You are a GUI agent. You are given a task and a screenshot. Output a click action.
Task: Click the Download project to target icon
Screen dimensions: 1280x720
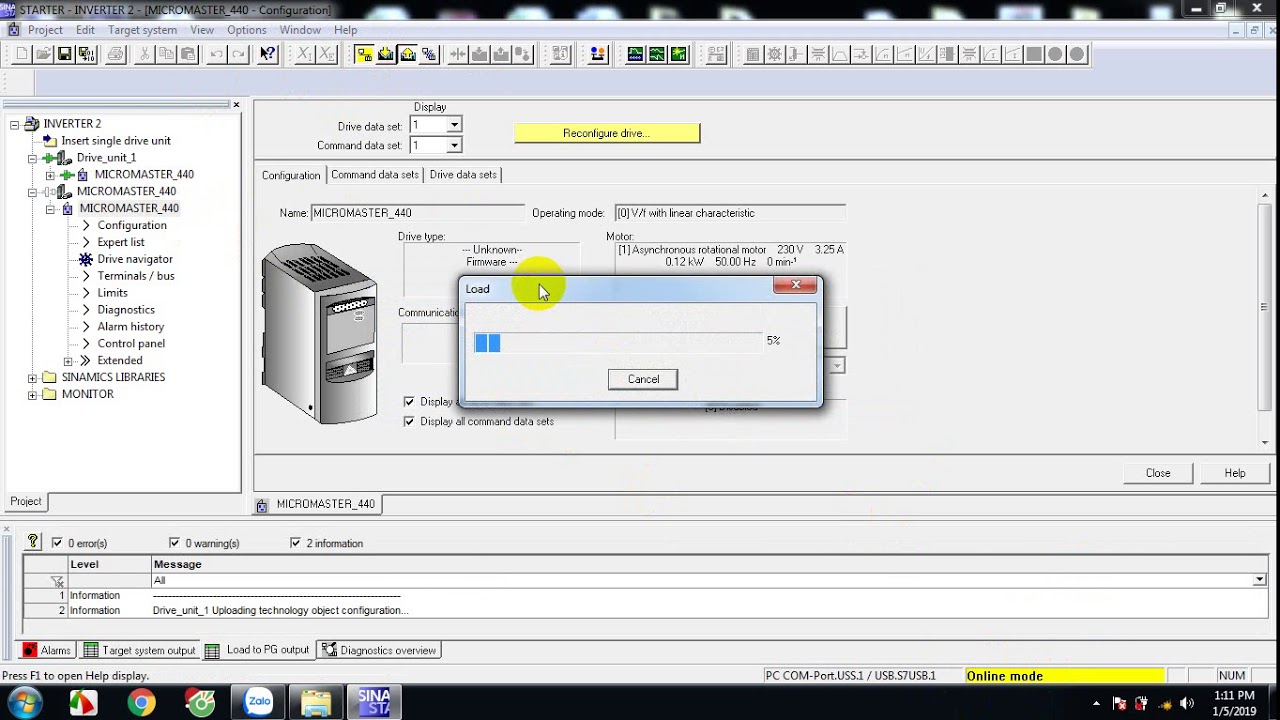tap(386, 54)
